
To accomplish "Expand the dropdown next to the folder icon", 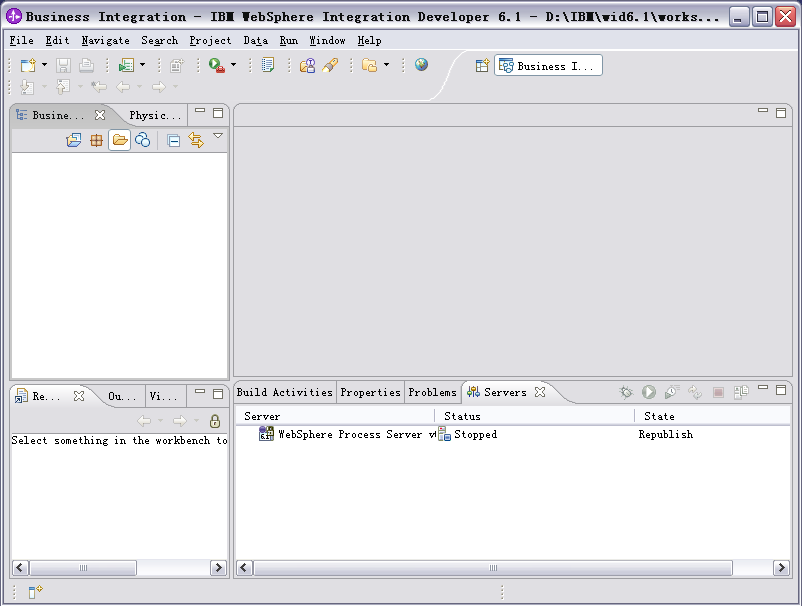I will pyautogui.click(x=386, y=65).
